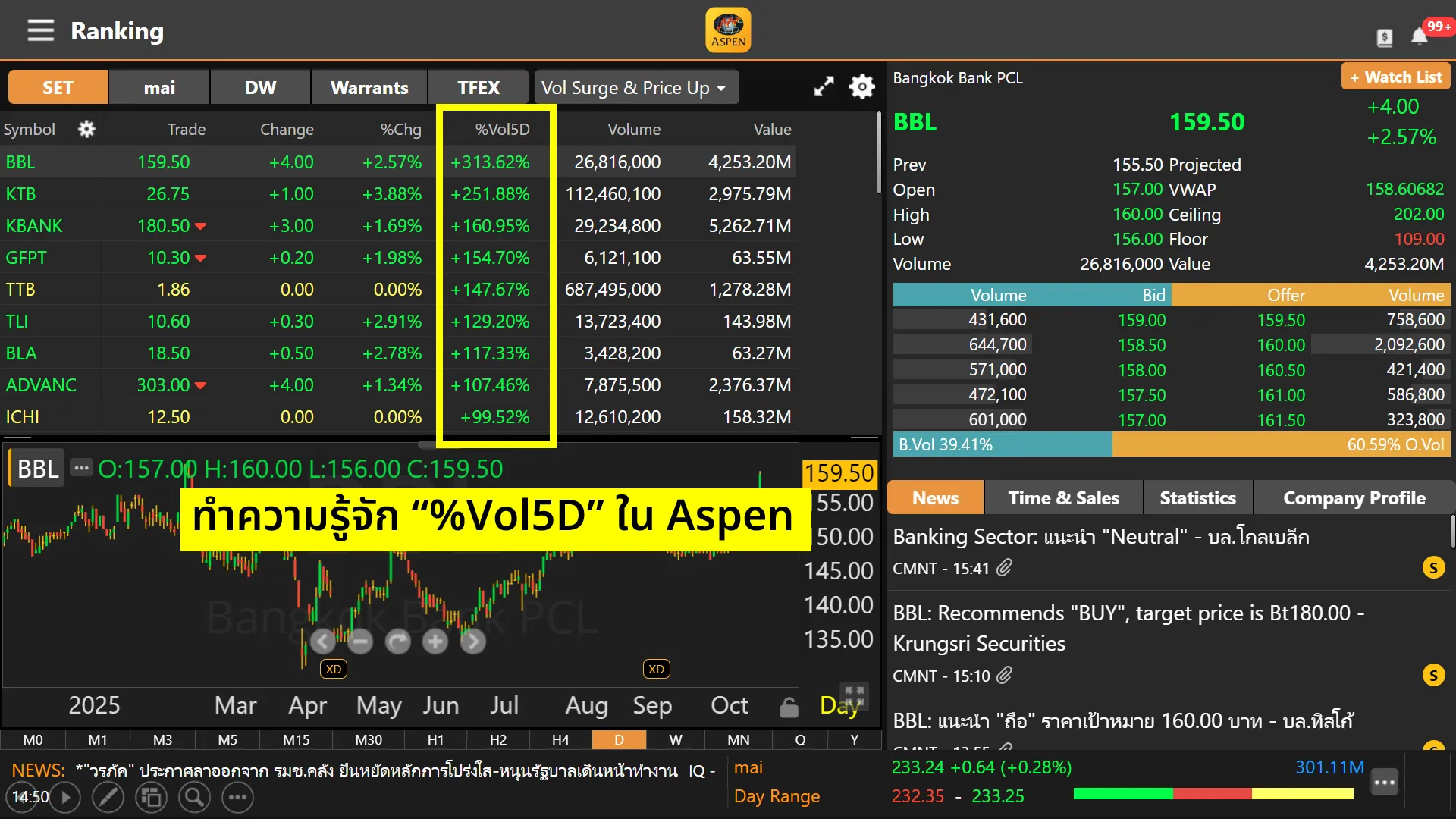Image resolution: width=1456 pixels, height=819 pixels.
Task: Select the H1 timeframe
Action: click(435, 739)
